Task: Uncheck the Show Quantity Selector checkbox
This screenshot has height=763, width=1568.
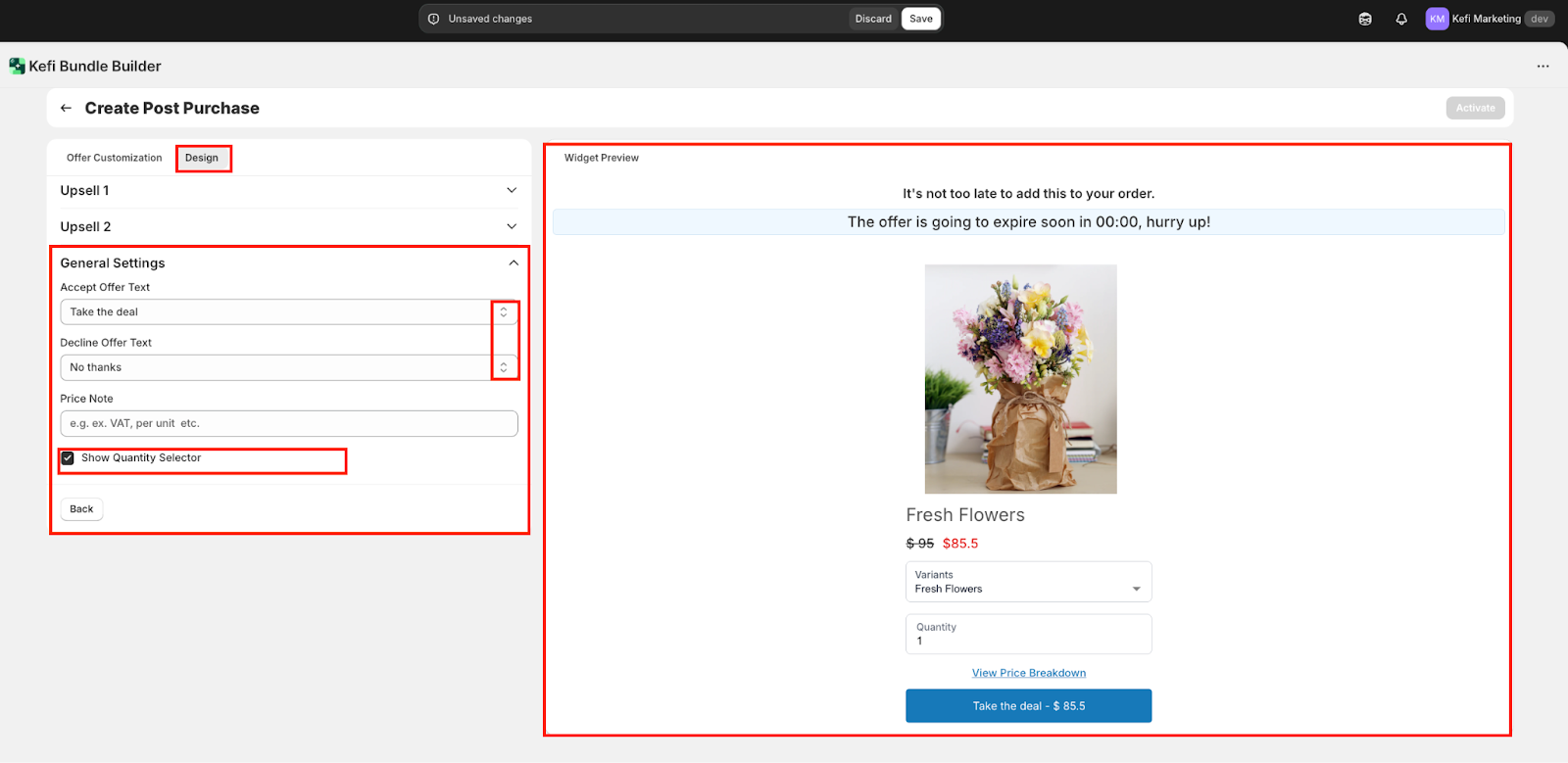Action: tap(68, 458)
